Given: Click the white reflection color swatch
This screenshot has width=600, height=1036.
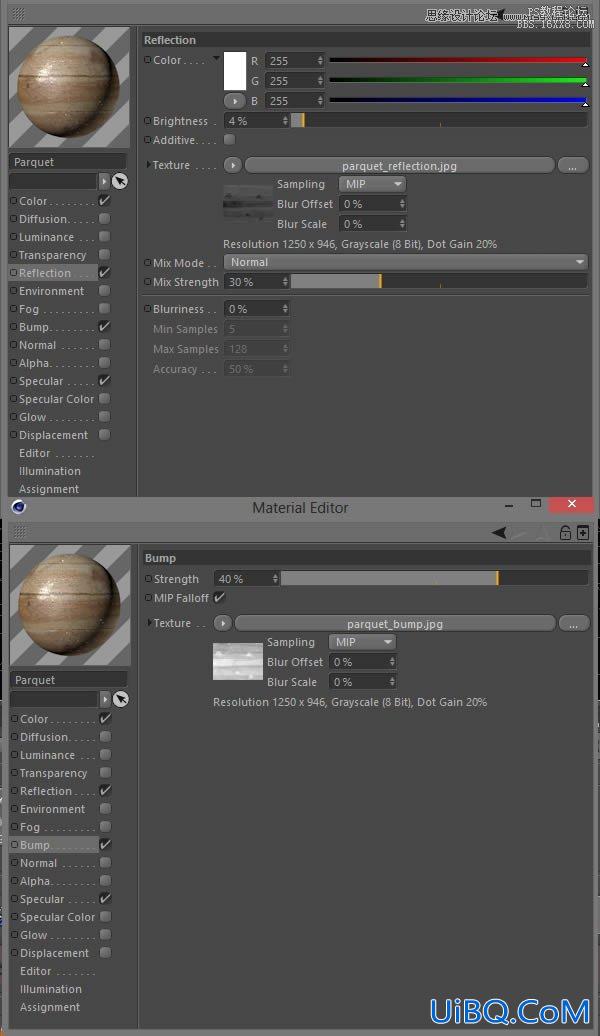Looking at the screenshot, I should pos(235,71).
